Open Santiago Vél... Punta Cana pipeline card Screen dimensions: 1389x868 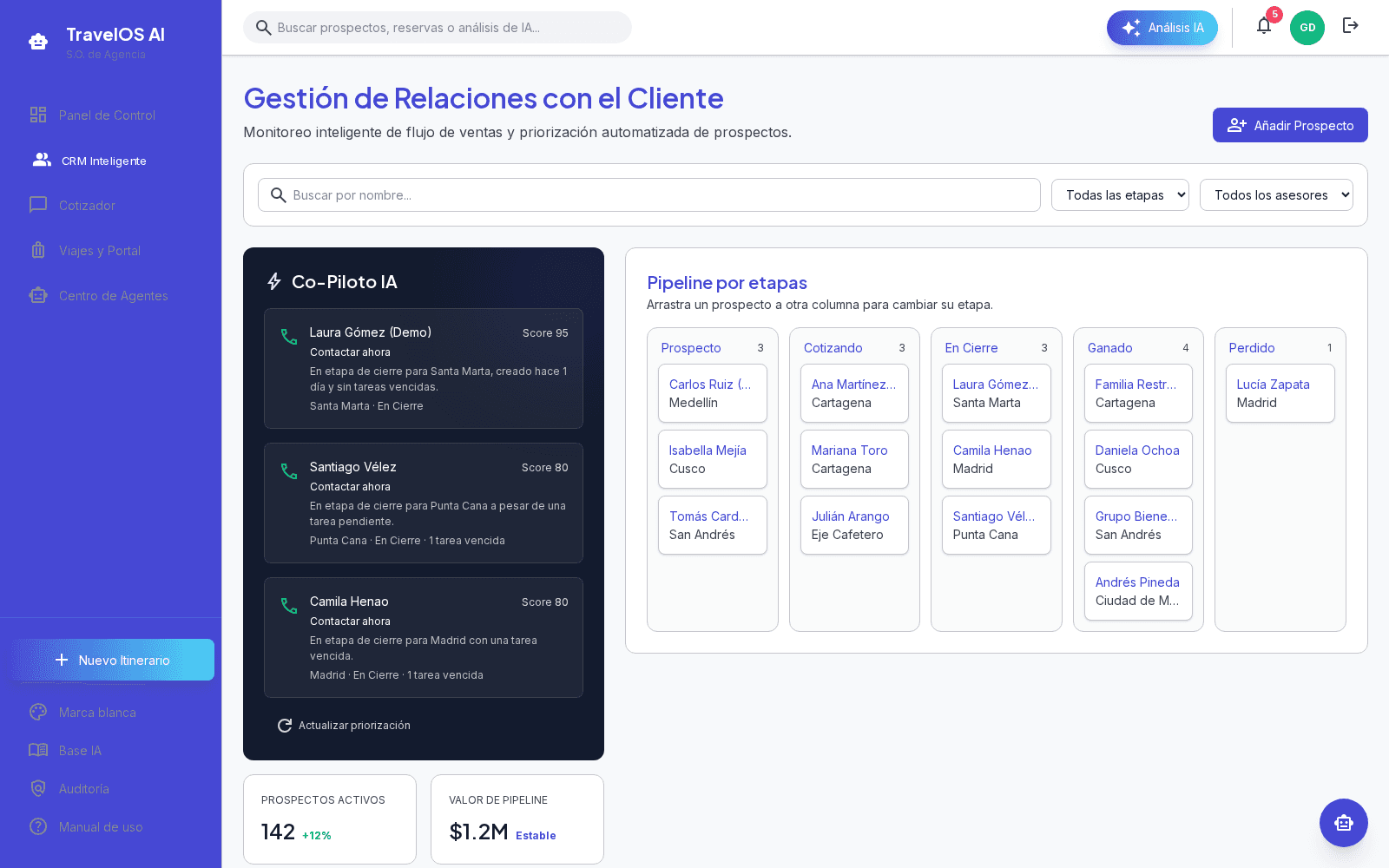tap(997, 525)
